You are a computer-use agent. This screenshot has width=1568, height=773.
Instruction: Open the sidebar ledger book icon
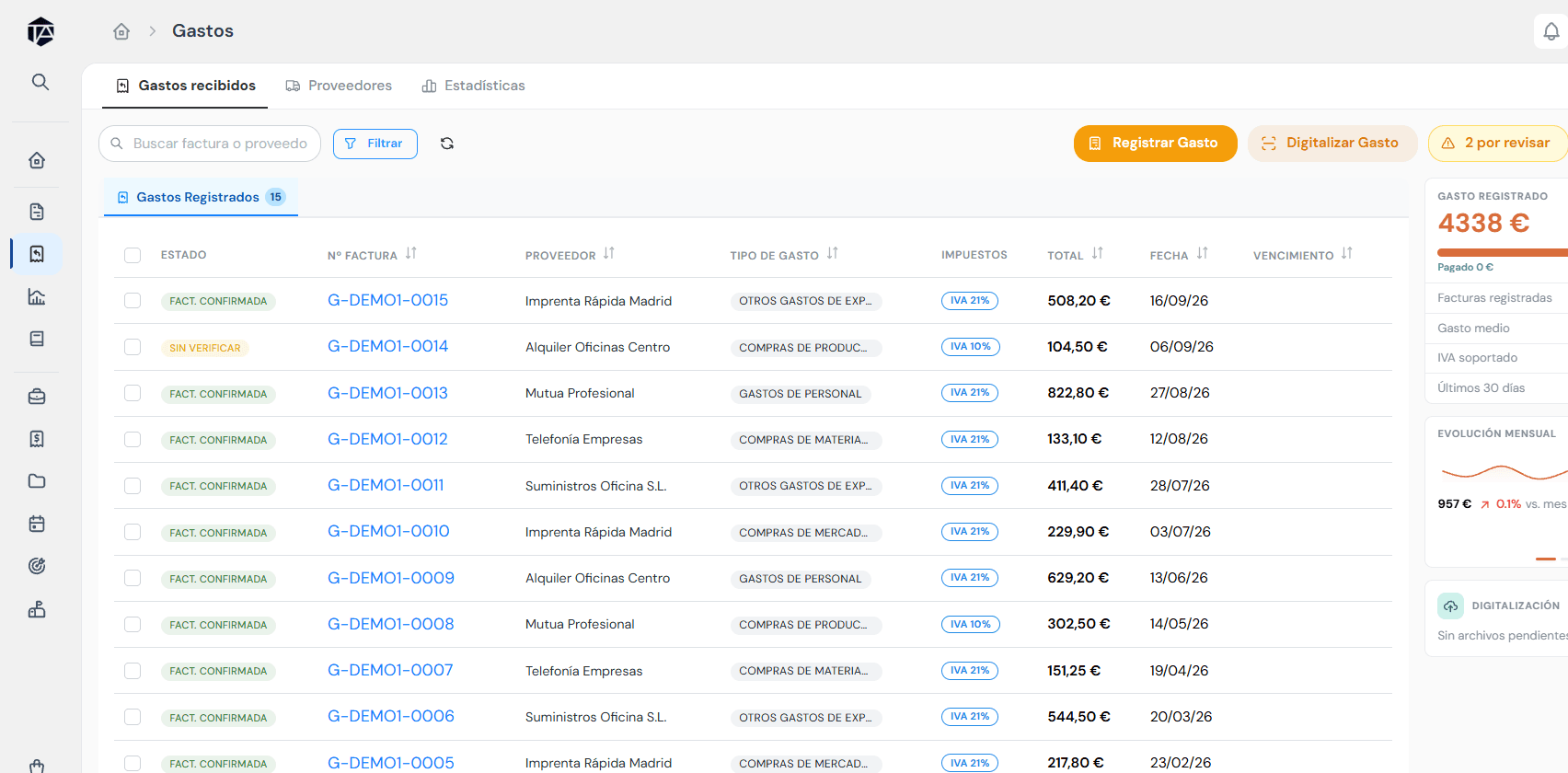[x=37, y=339]
